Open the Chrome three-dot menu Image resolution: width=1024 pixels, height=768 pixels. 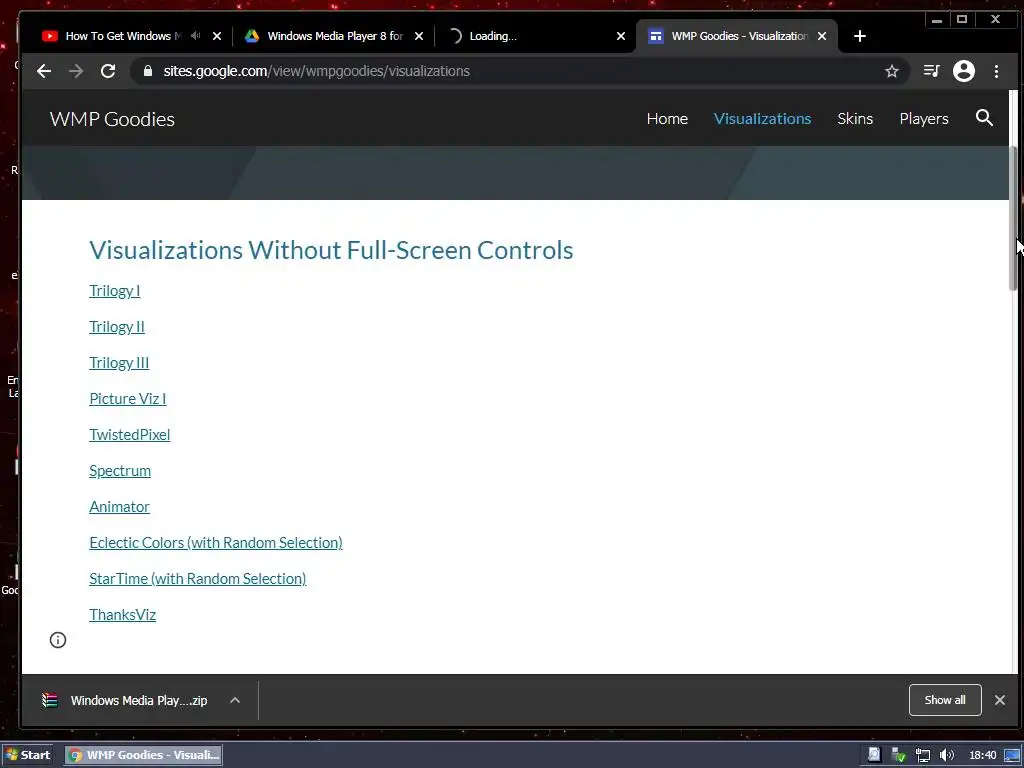coord(996,71)
